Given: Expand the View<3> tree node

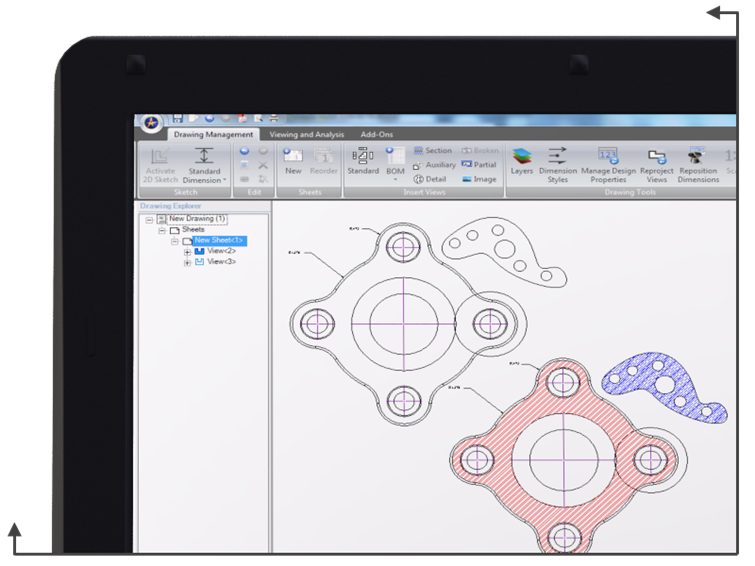Looking at the screenshot, I should (x=187, y=263).
